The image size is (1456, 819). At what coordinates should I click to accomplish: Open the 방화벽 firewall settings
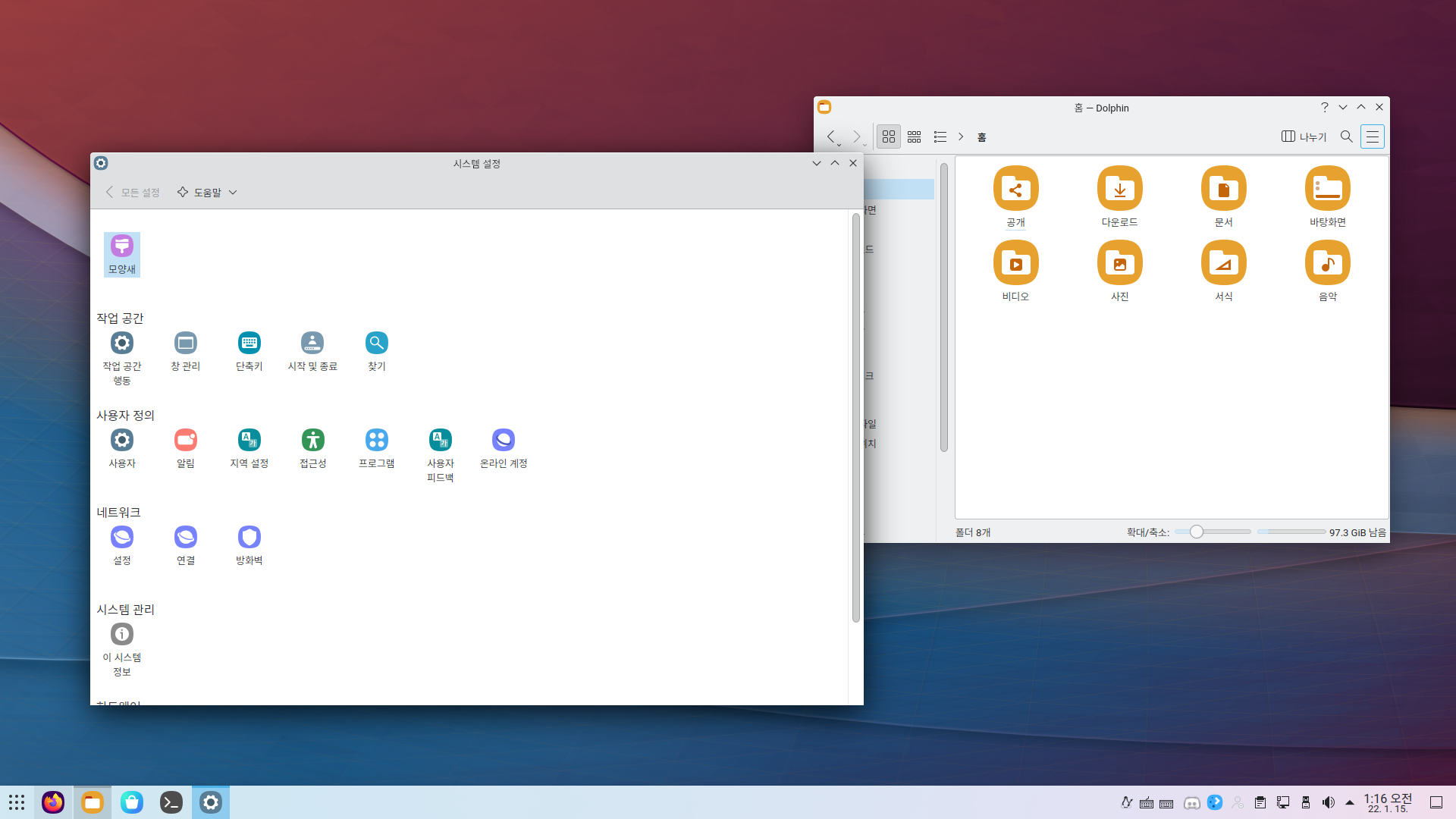(x=249, y=545)
